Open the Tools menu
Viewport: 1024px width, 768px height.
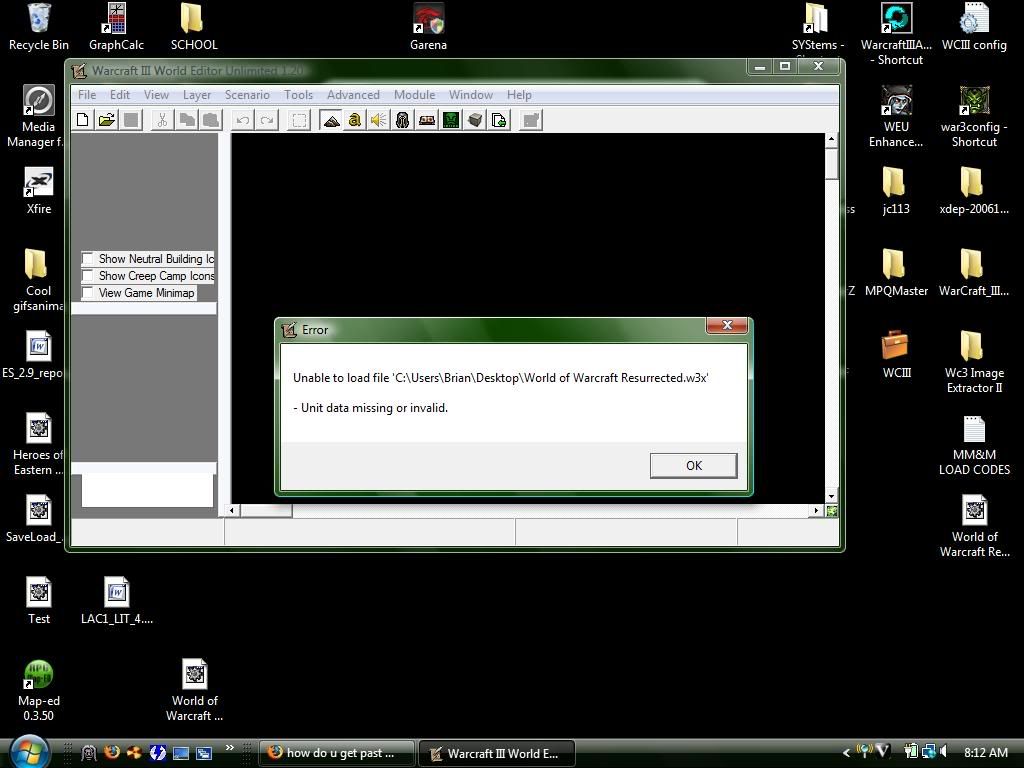click(298, 95)
